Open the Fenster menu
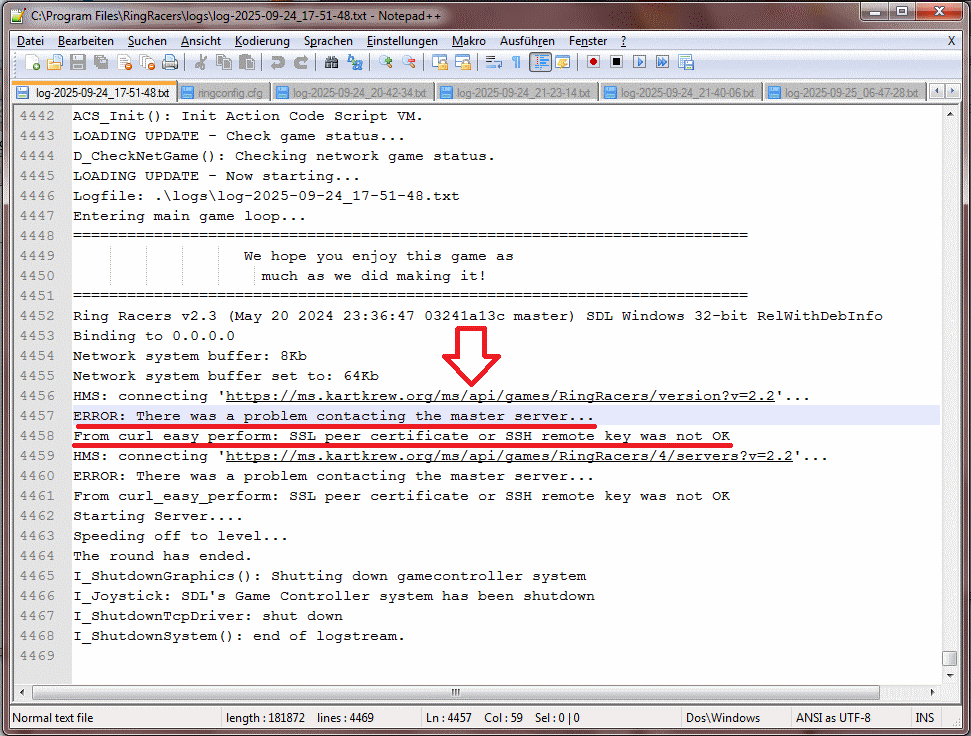This screenshot has width=971, height=736. [x=588, y=41]
